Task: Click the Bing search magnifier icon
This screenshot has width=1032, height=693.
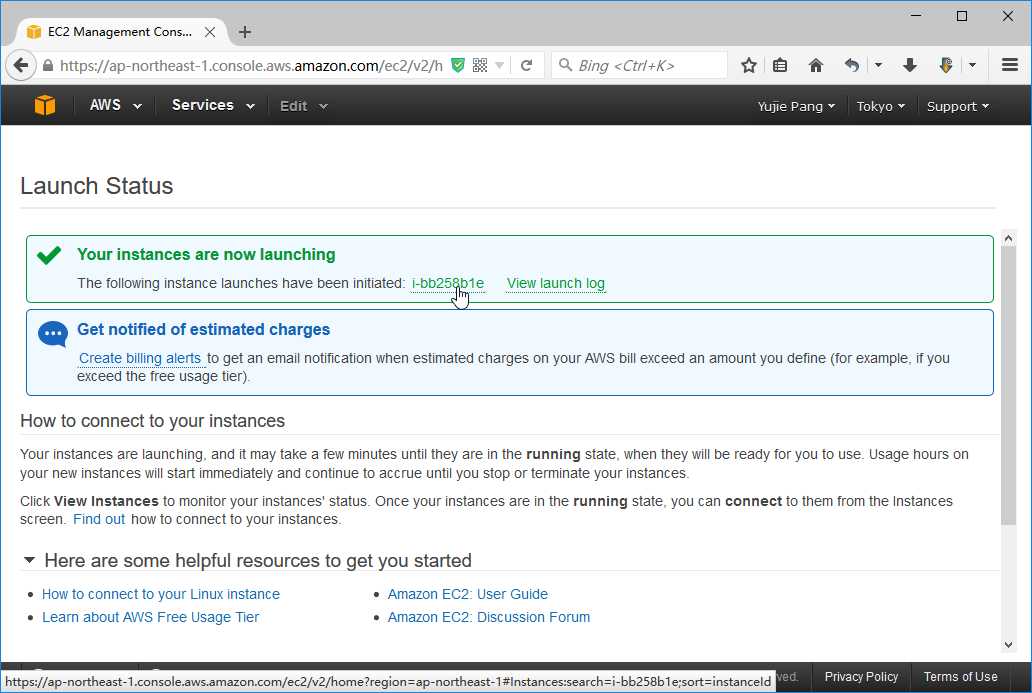Action: 565,64
